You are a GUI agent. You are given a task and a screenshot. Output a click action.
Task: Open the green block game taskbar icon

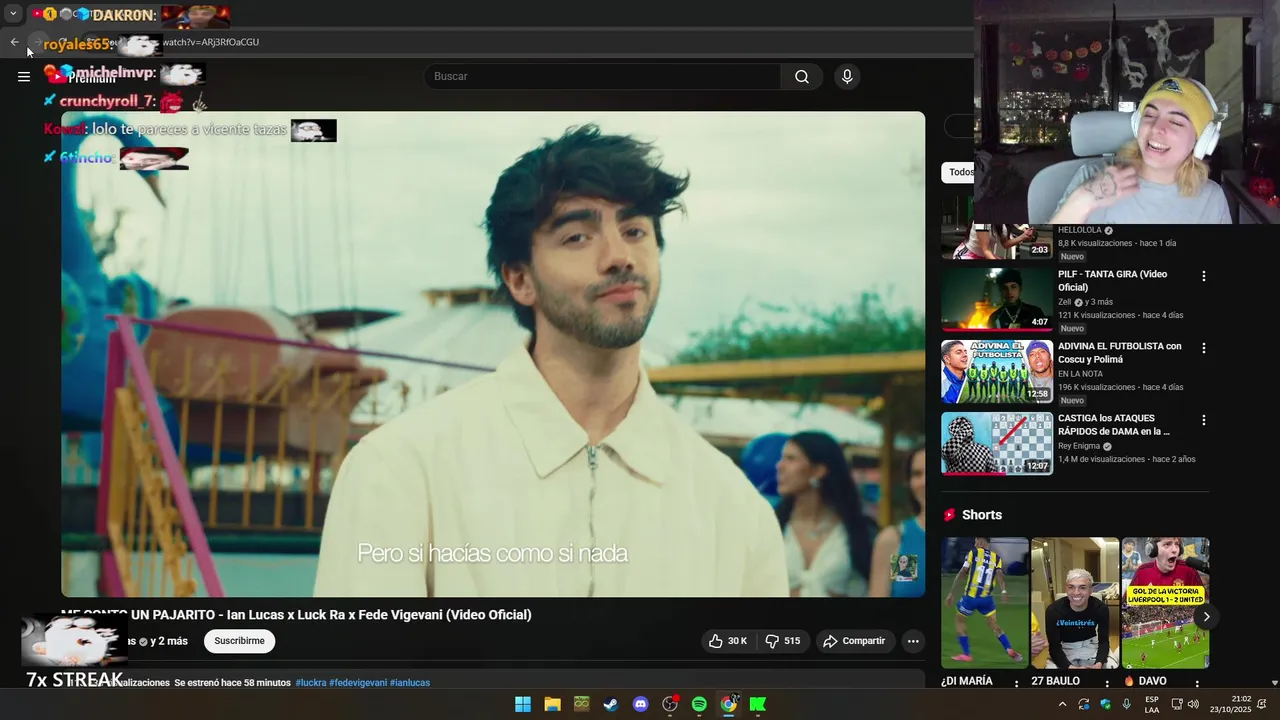[581, 704]
